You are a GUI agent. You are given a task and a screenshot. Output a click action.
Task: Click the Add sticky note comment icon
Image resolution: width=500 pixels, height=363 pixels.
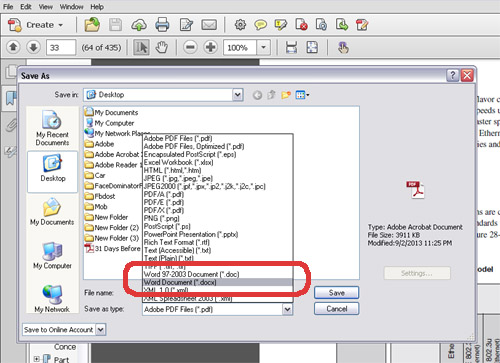click(260, 25)
